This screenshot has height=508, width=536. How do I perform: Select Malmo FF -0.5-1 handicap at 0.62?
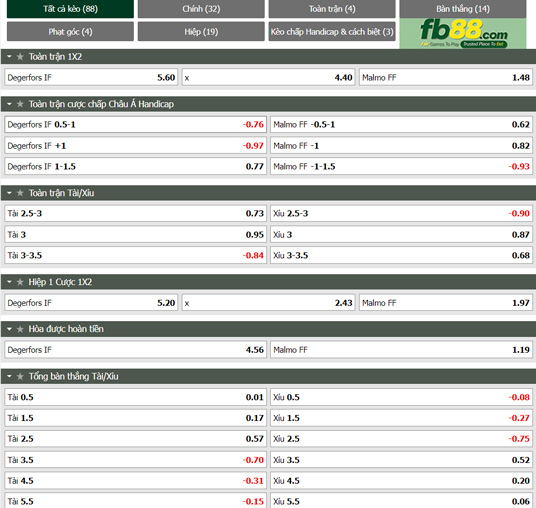401,124
